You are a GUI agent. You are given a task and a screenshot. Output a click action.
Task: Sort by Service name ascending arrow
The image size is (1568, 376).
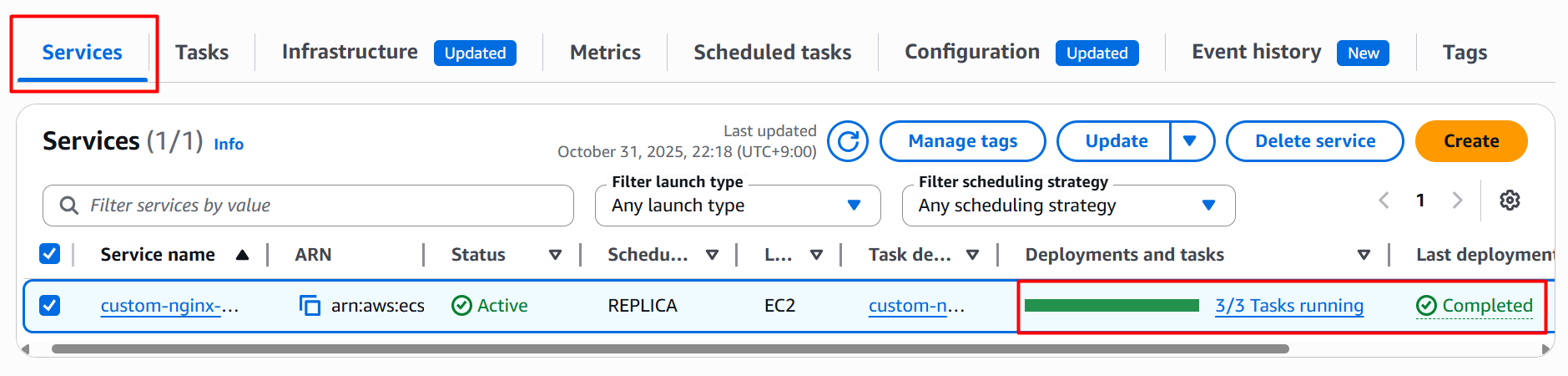tap(242, 255)
